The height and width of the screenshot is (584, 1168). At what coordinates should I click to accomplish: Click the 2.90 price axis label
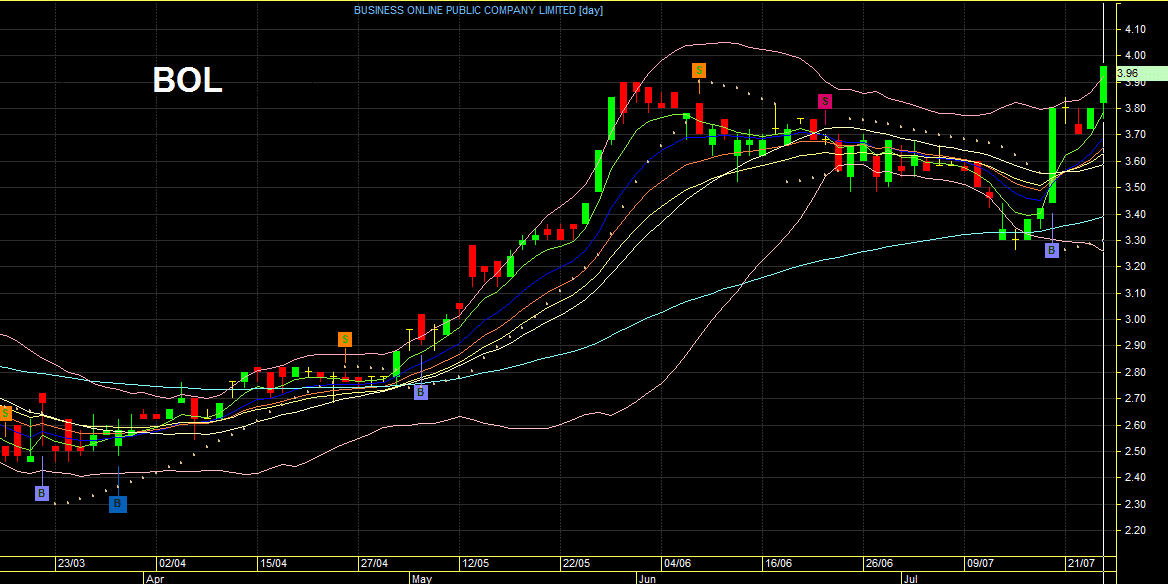pos(1136,346)
